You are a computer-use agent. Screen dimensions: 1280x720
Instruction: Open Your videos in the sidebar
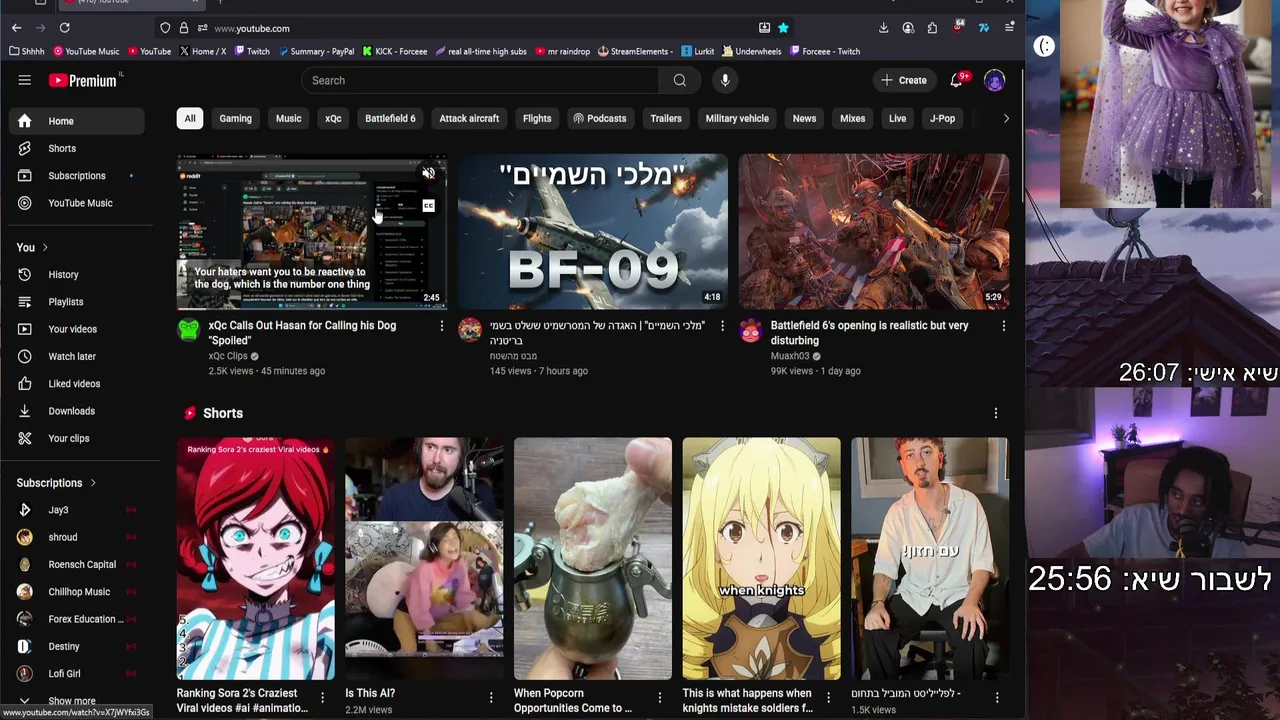[x=77, y=329]
